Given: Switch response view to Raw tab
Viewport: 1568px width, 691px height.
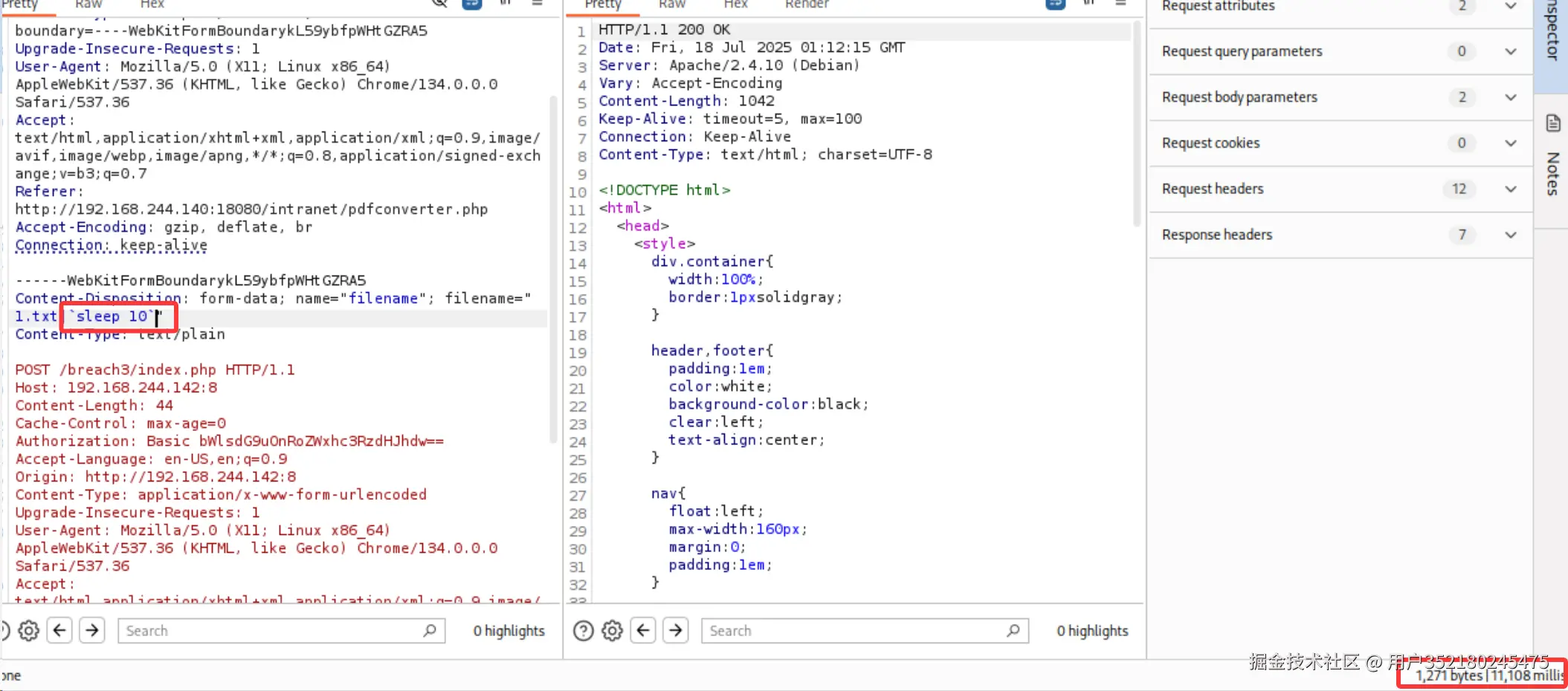Looking at the screenshot, I should click(672, 4).
